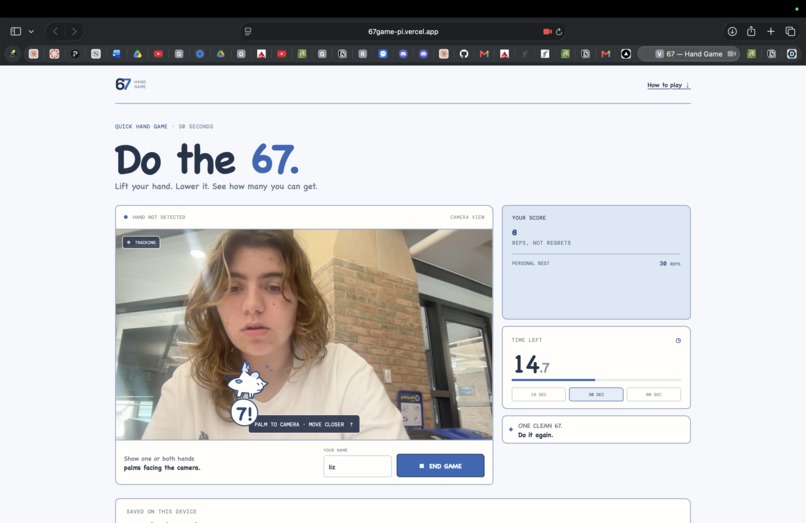Viewport: 806px width, 523px height.
Task: Switch to the white feather icon tab
Action: 545,53
